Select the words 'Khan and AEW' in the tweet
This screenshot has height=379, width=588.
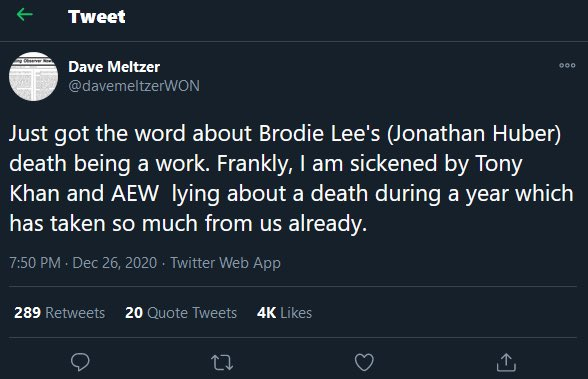tap(84, 193)
